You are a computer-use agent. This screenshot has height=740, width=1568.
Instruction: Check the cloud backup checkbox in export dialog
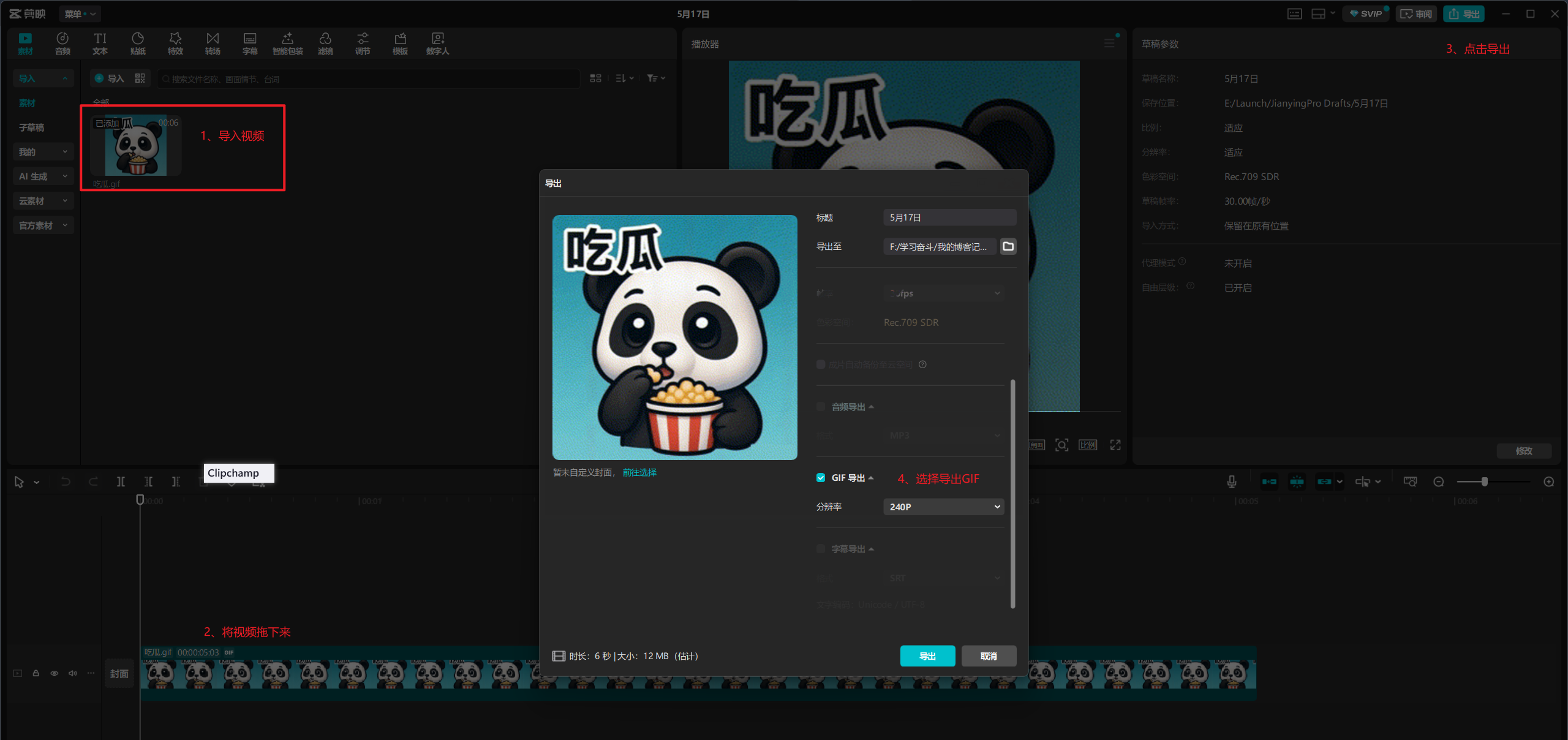point(821,364)
